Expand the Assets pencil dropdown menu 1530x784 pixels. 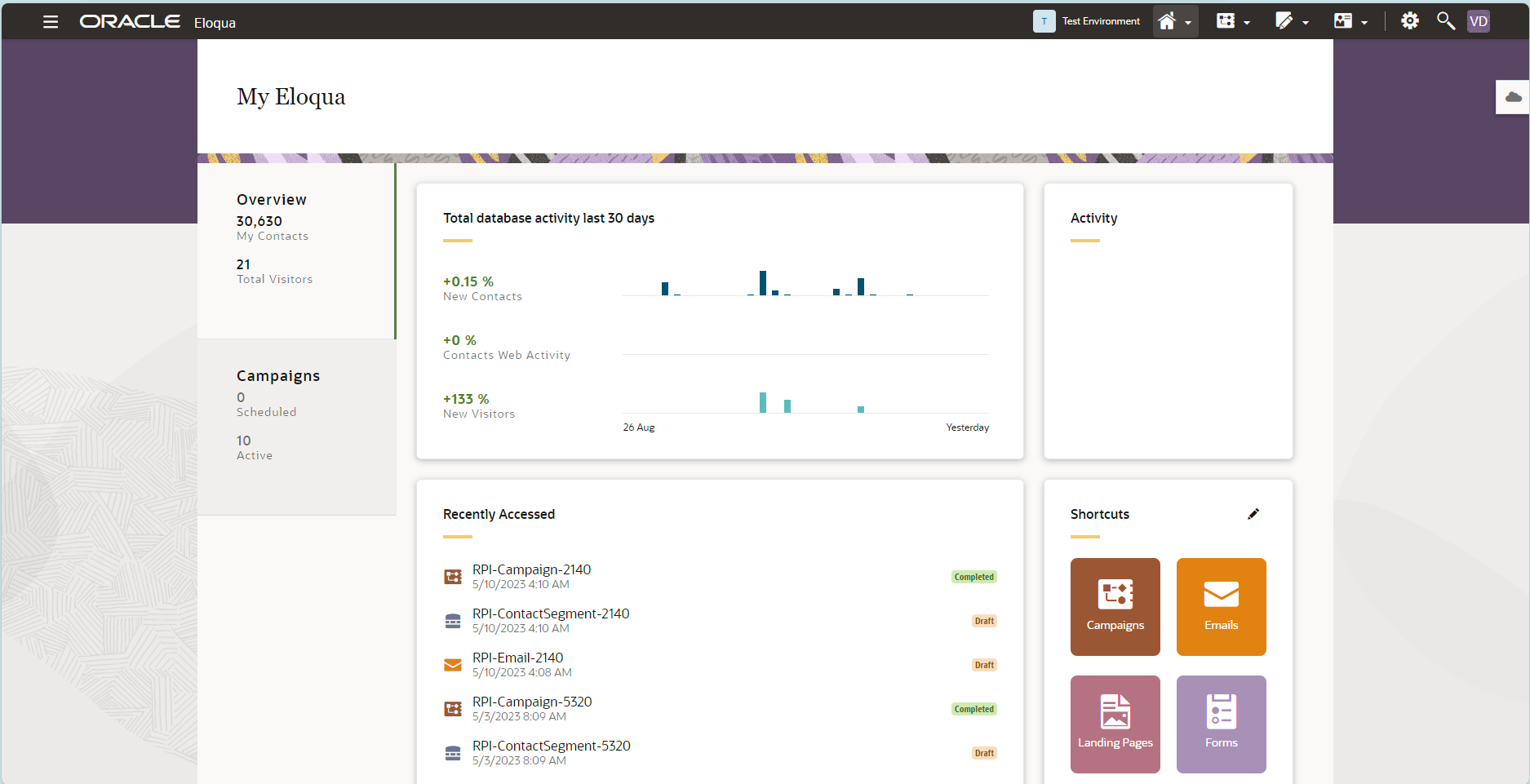[1292, 21]
